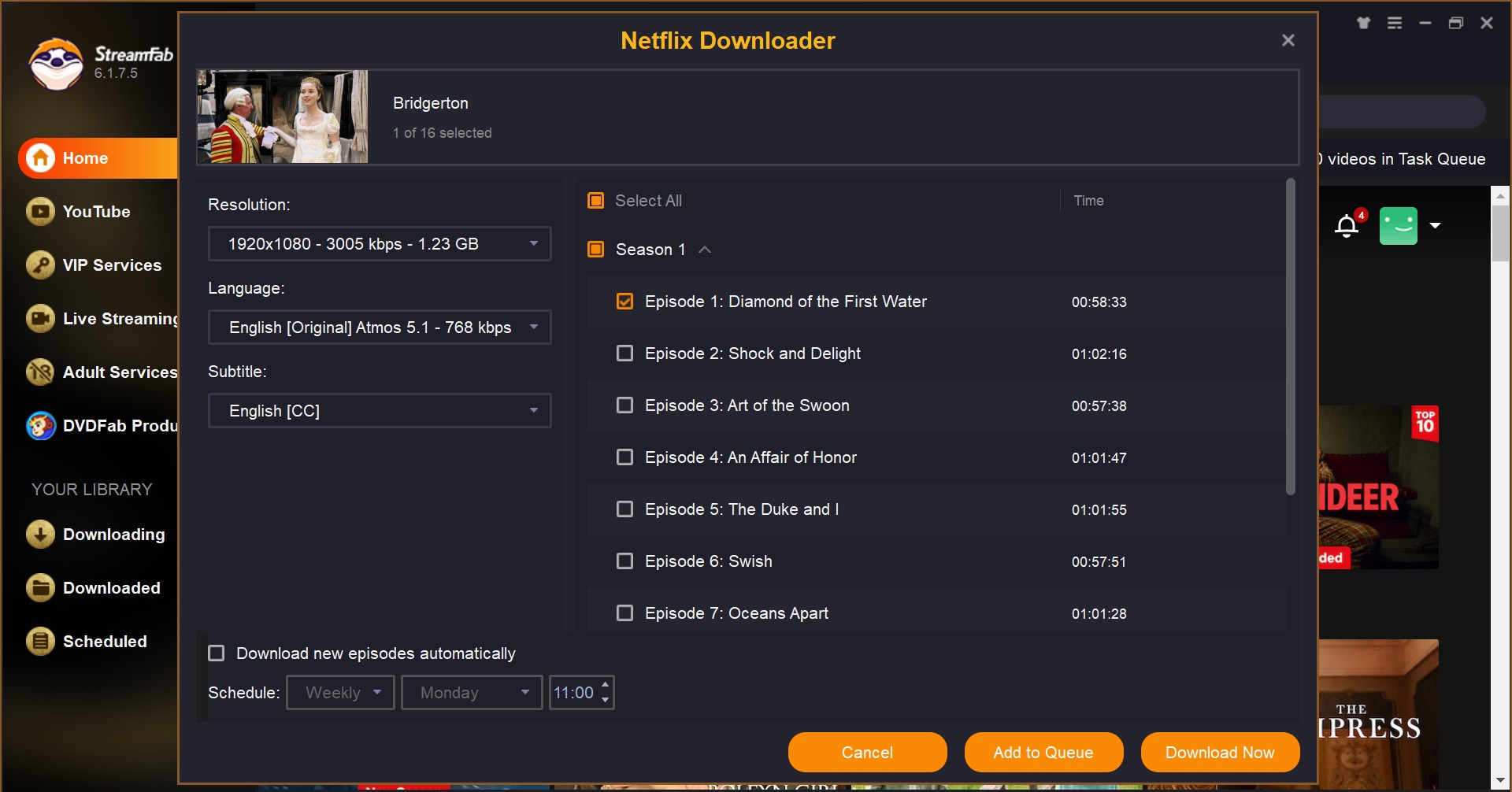Click the Home menu label
This screenshot has width=1512, height=792.
pos(85,158)
